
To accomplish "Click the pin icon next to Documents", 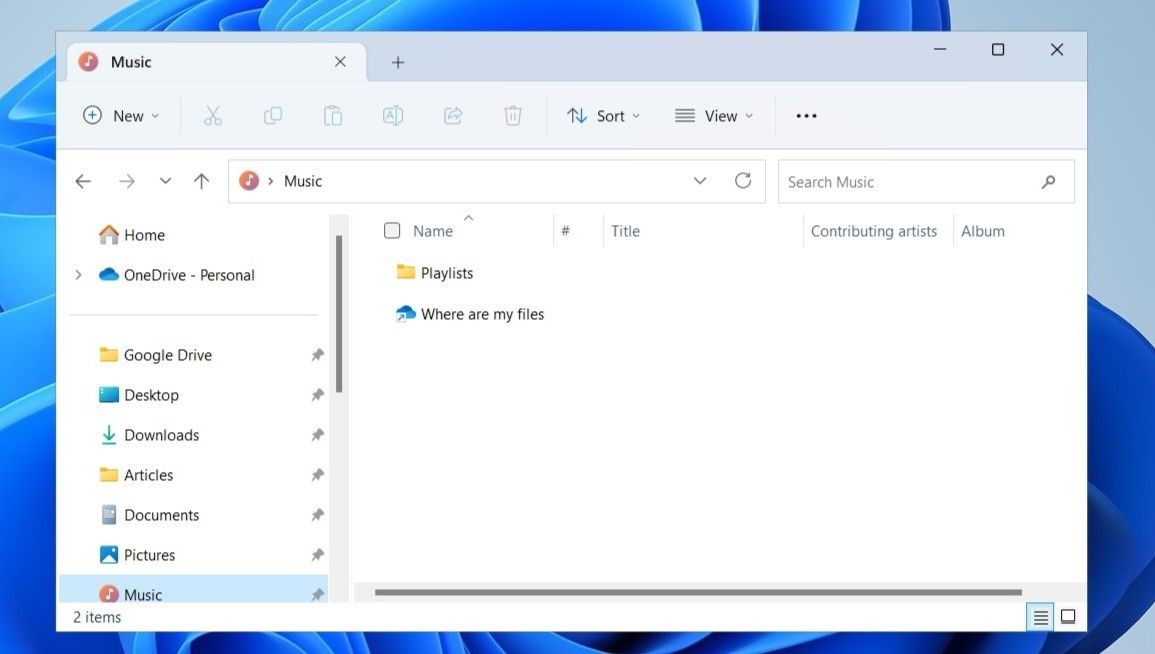I will [x=317, y=514].
